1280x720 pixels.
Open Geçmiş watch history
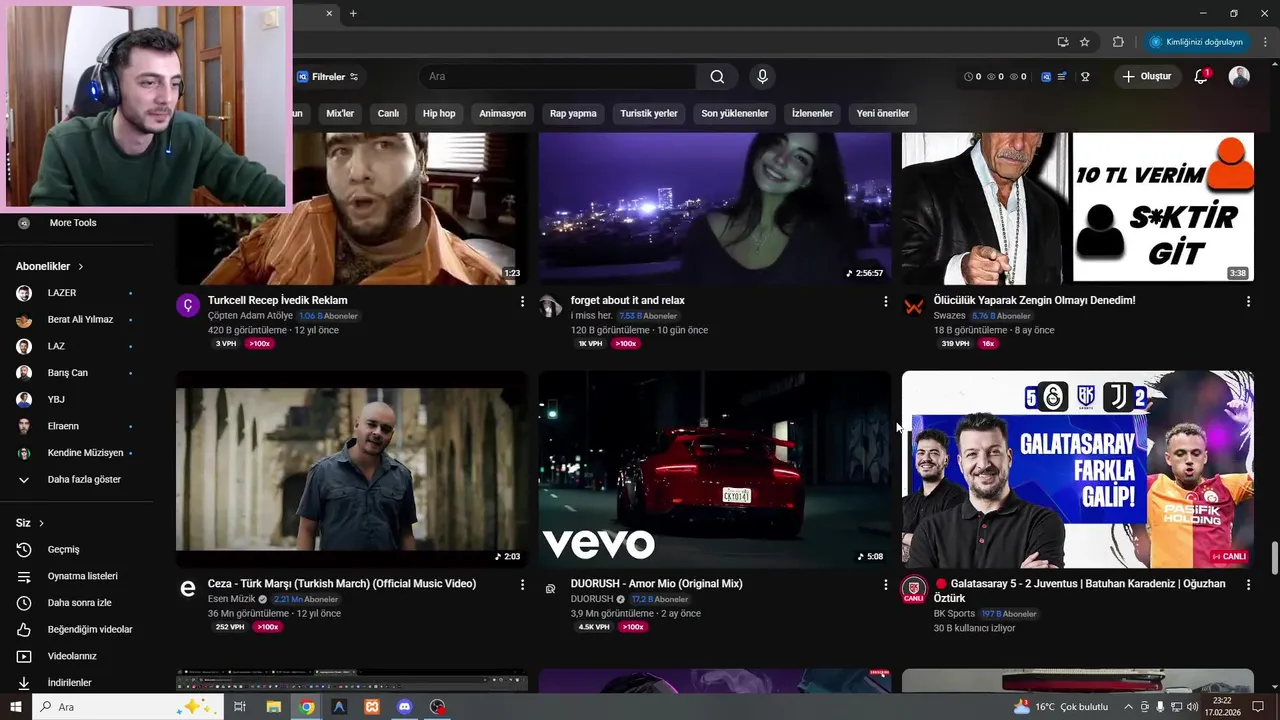click(x=76, y=550)
